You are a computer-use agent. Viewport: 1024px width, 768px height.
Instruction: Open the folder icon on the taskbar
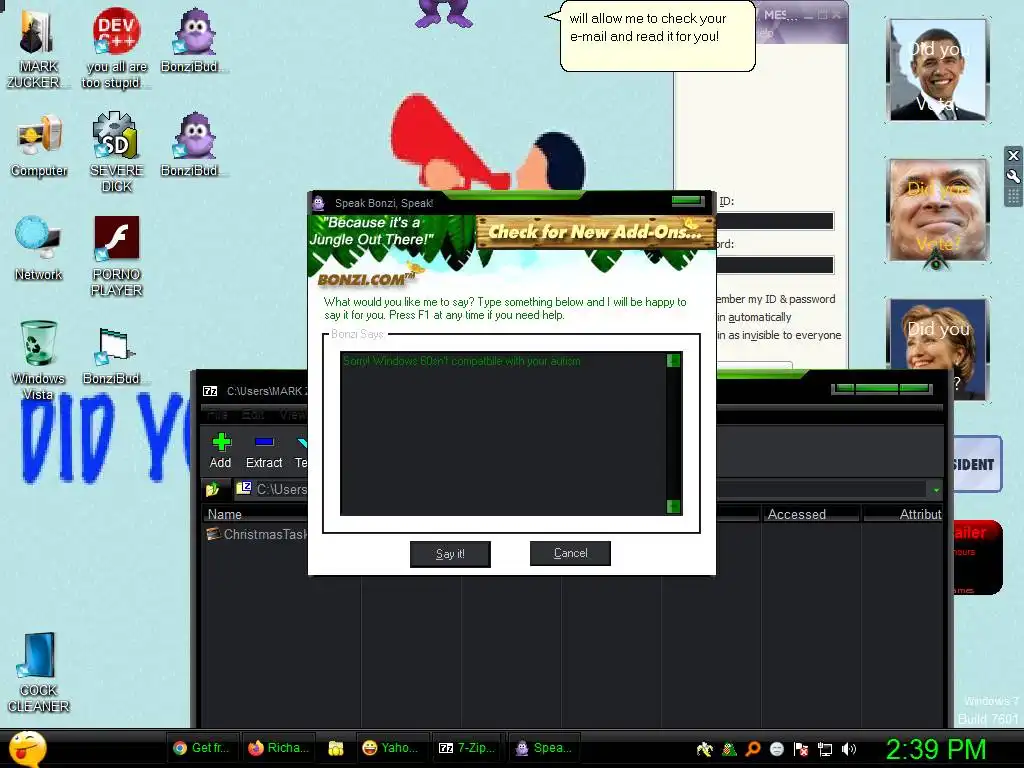click(x=336, y=748)
